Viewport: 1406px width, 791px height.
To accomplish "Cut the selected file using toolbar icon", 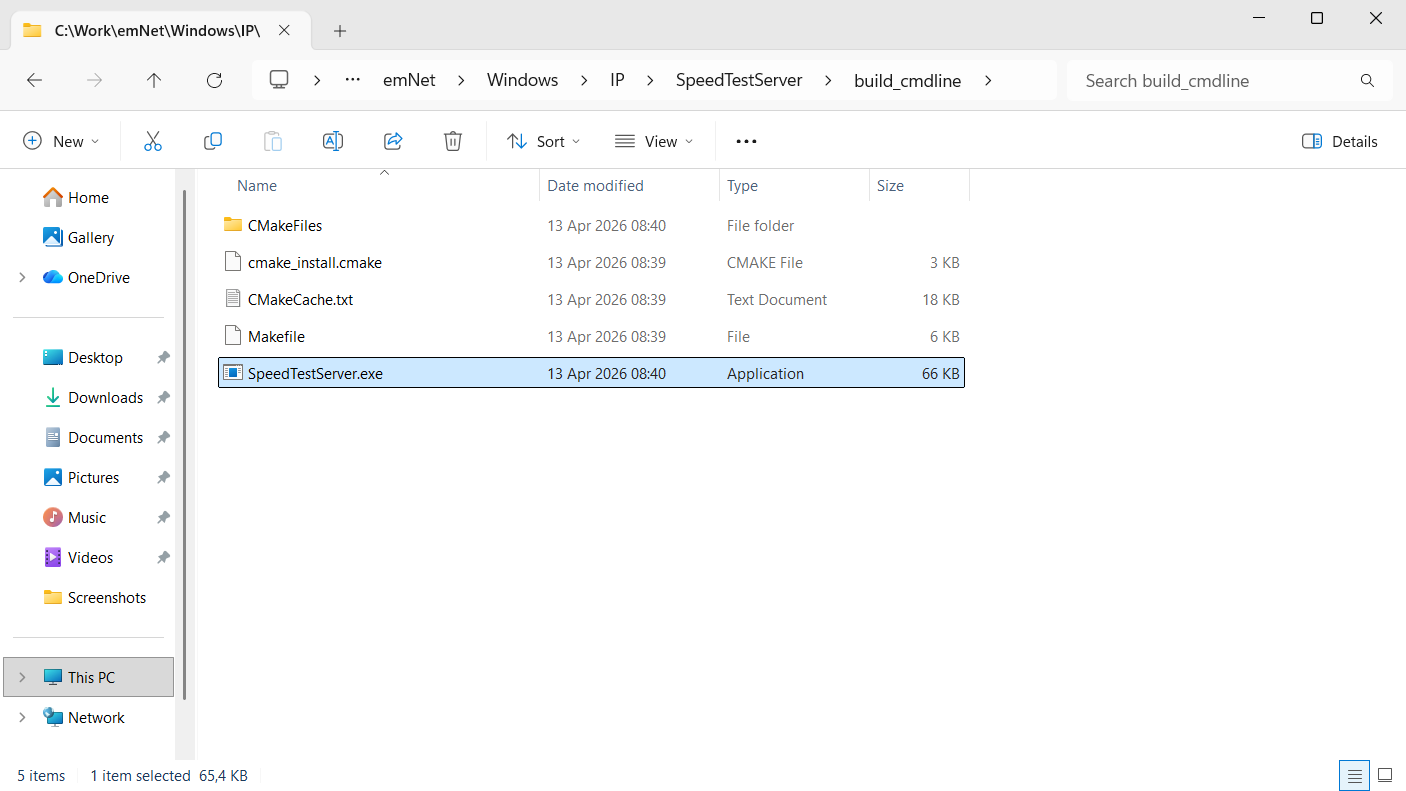I will 152,140.
